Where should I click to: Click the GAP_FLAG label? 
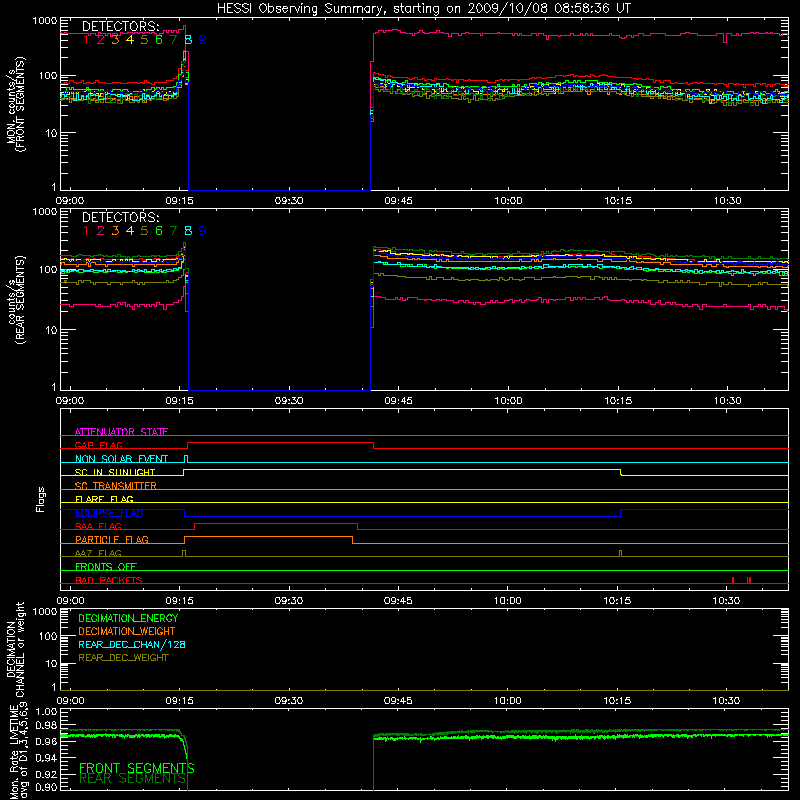tap(98, 445)
